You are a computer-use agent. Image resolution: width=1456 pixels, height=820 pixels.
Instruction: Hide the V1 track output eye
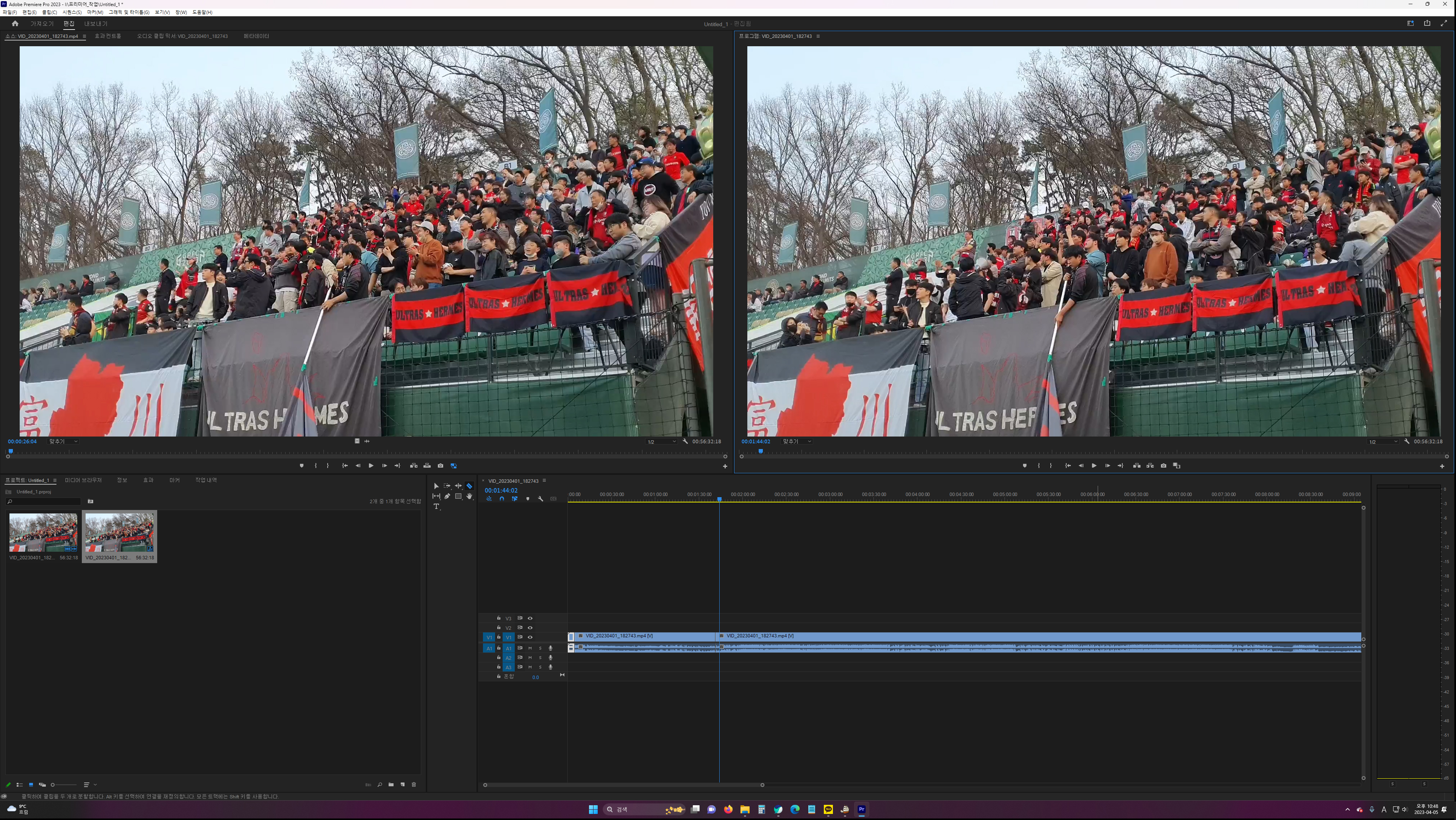[530, 637]
